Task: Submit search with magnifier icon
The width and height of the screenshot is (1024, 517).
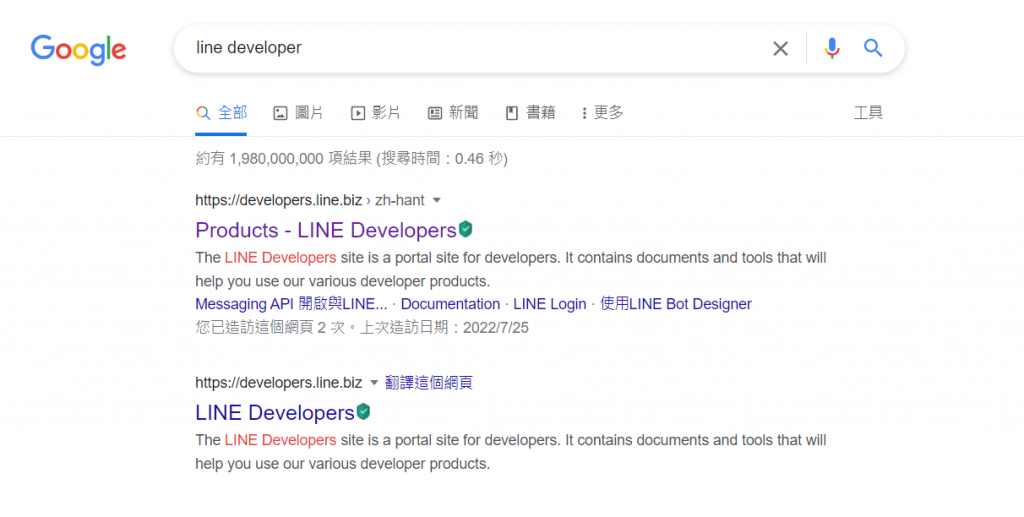Action: click(873, 48)
